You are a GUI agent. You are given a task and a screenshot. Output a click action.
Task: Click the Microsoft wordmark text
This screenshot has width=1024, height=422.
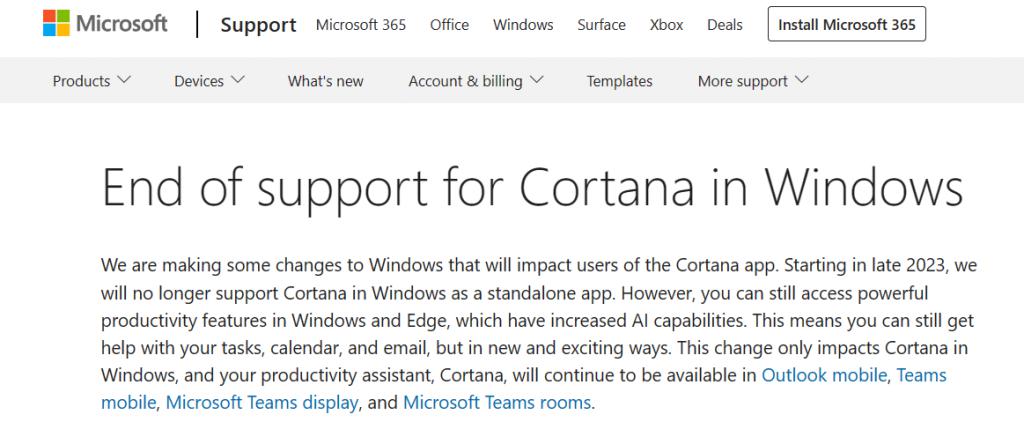pos(122,24)
